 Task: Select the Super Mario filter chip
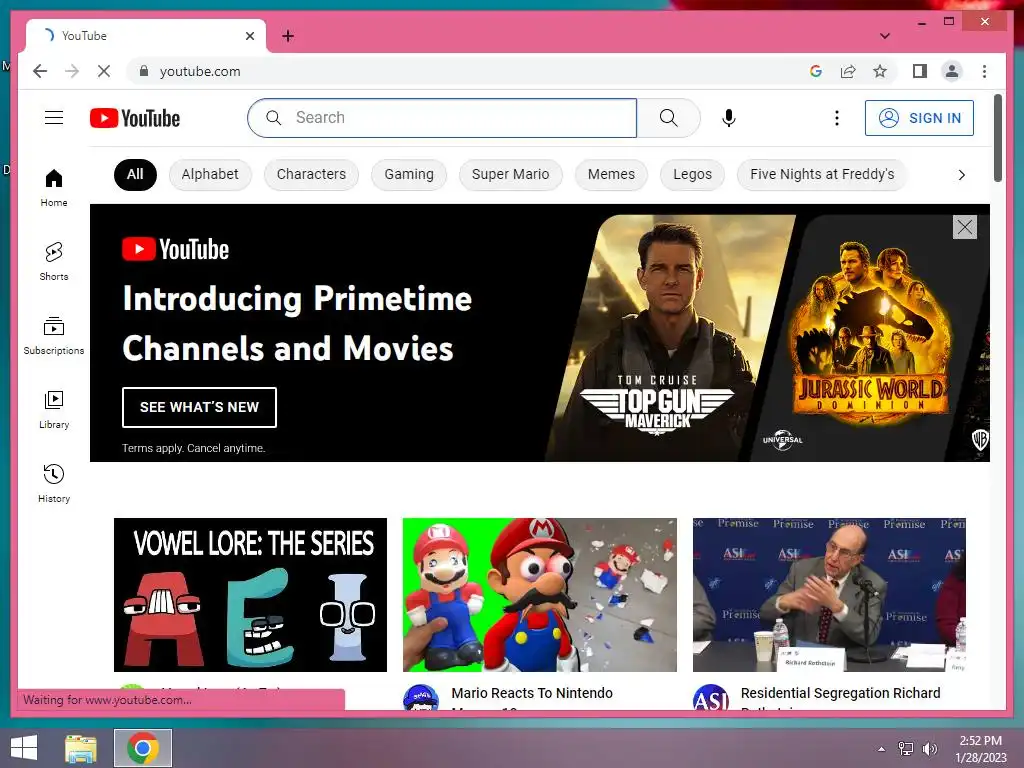[511, 174]
